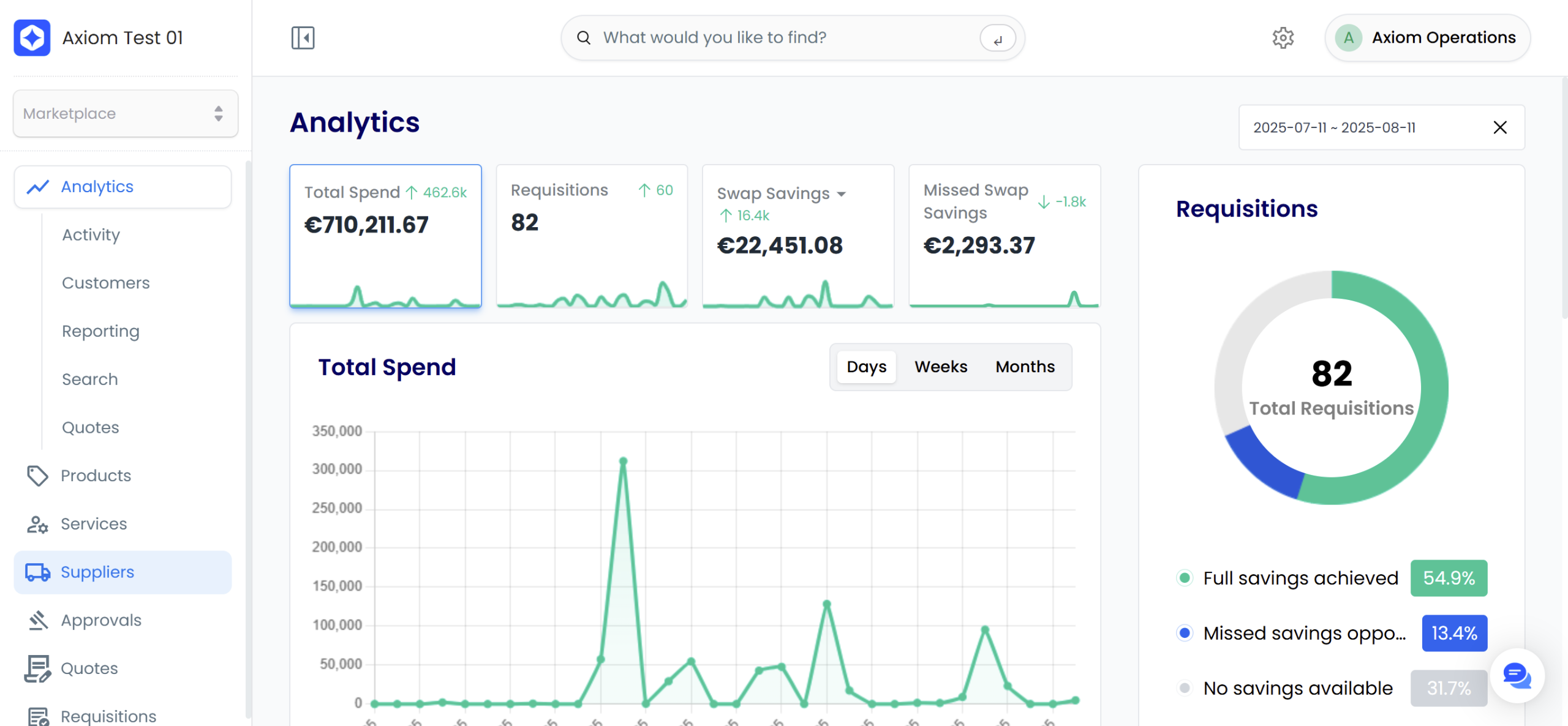Clear the date range filter

click(1499, 127)
